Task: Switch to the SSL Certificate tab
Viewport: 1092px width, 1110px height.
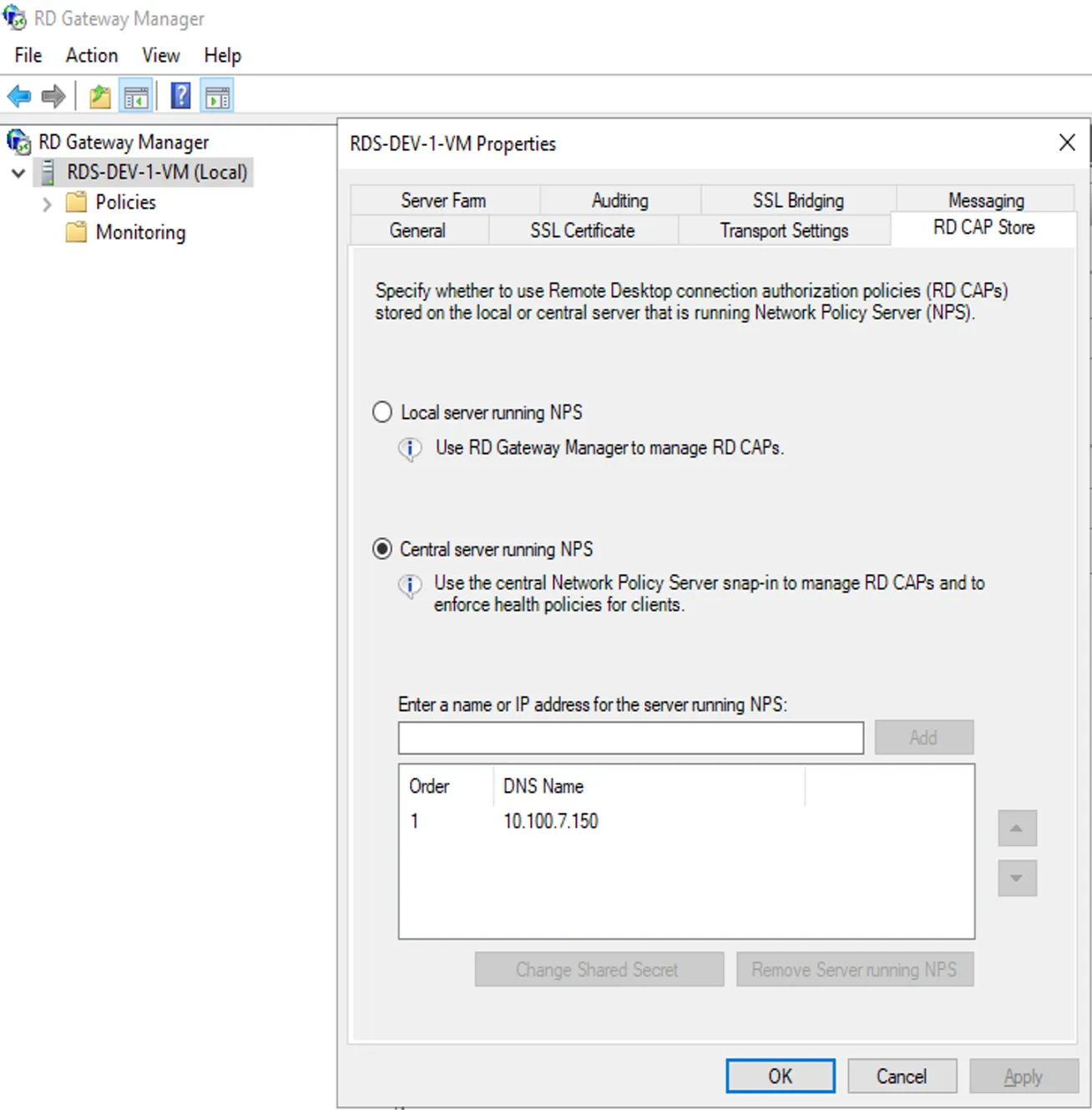Action: pos(583,230)
